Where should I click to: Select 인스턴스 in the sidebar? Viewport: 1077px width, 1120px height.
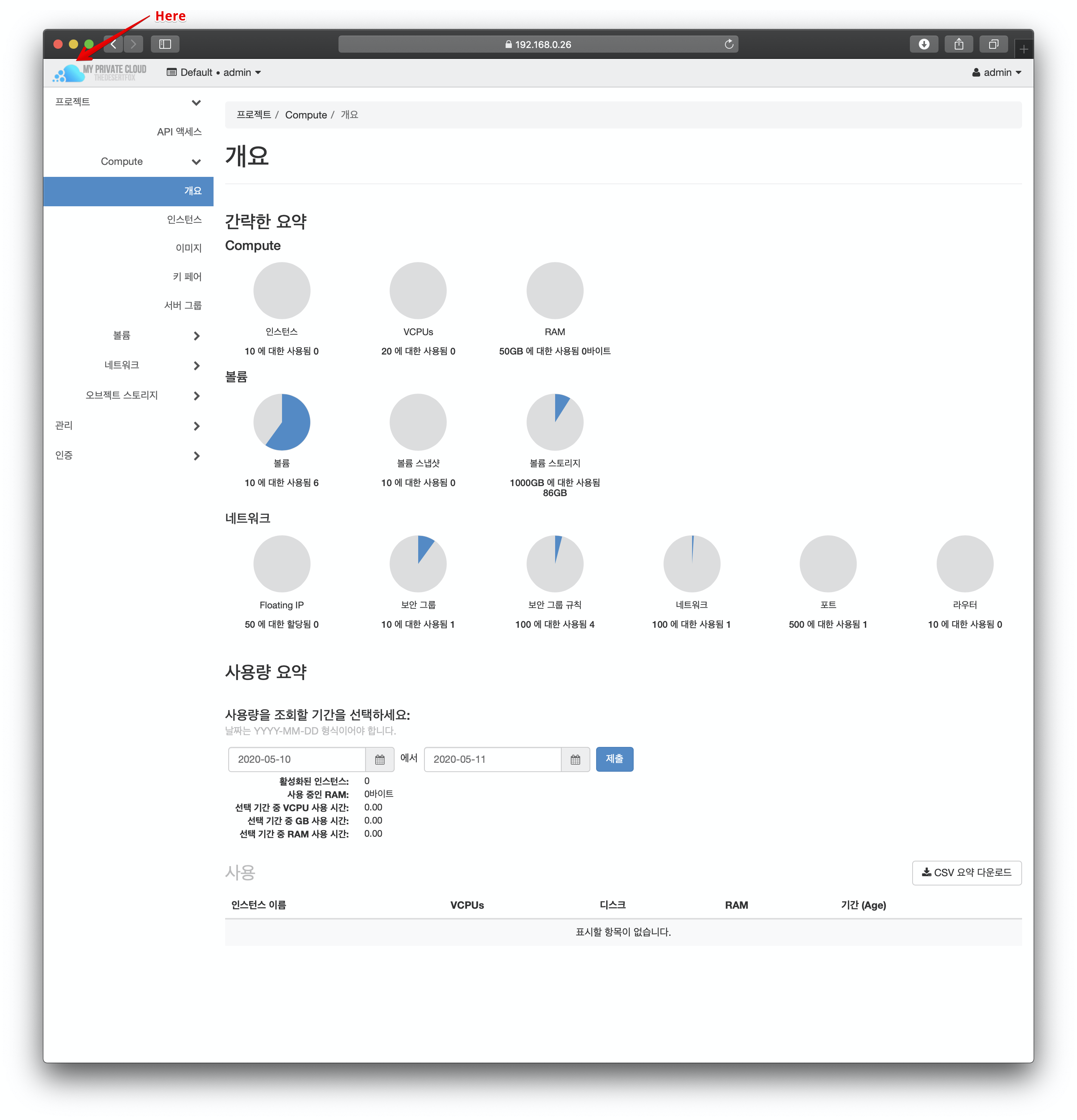[184, 219]
